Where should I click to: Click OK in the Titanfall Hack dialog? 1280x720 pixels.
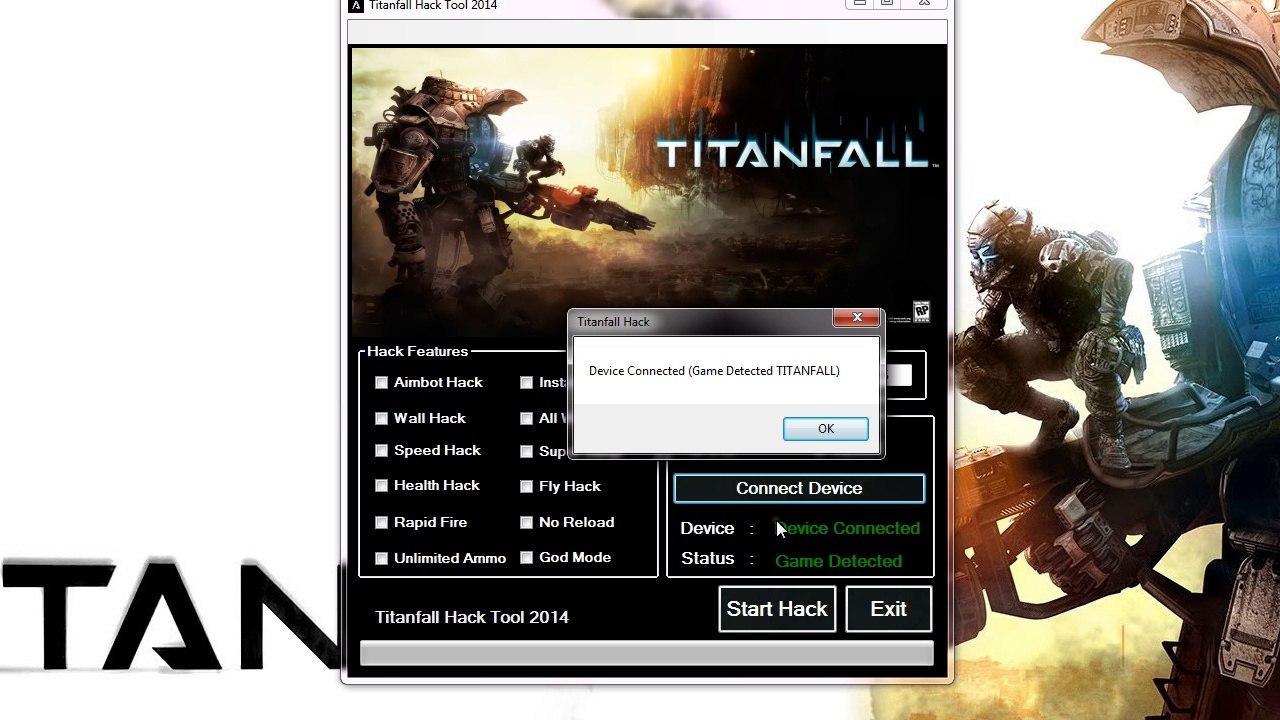click(x=825, y=429)
